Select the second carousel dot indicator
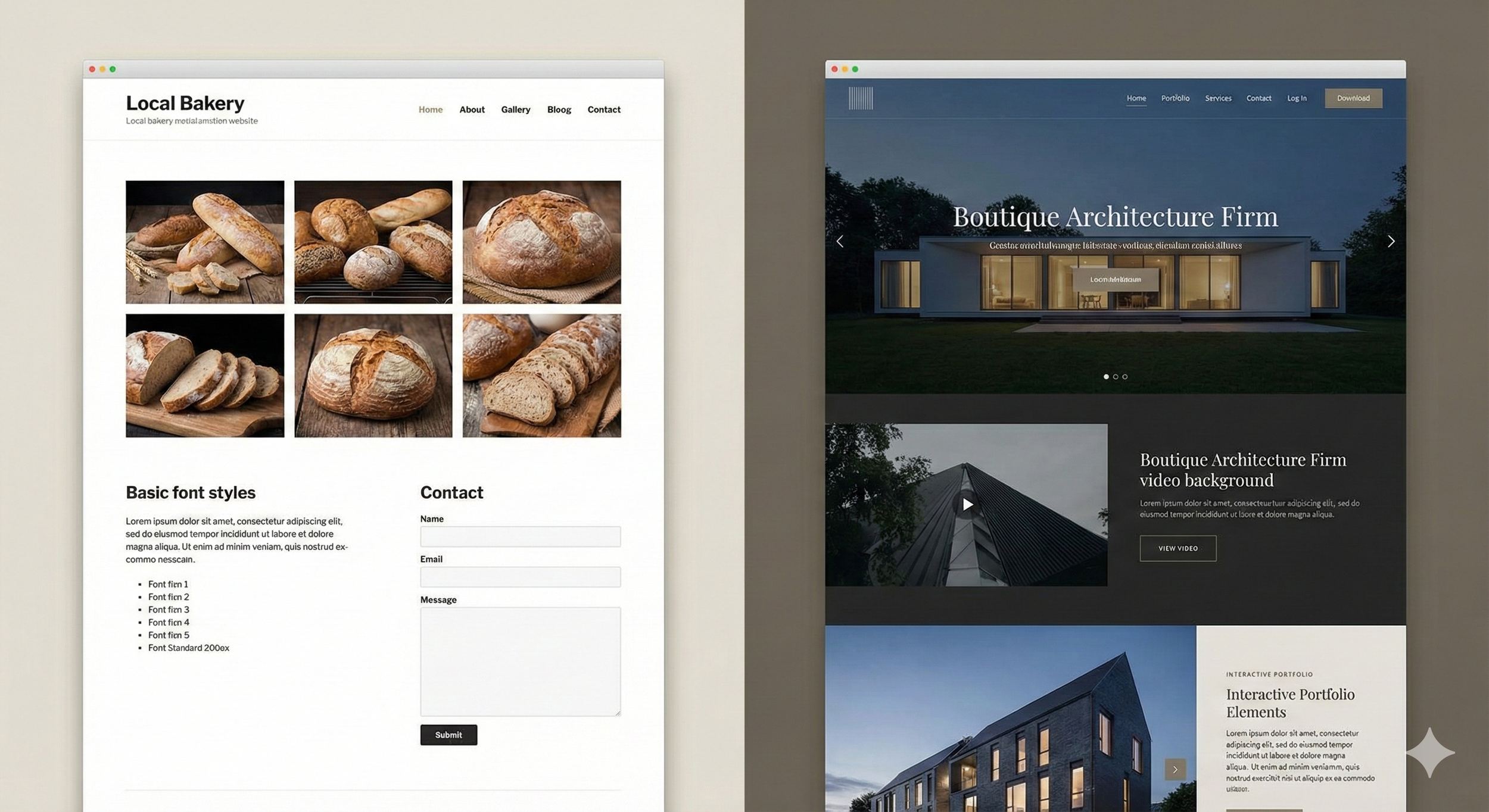This screenshot has height=812, width=1489. 1116,377
